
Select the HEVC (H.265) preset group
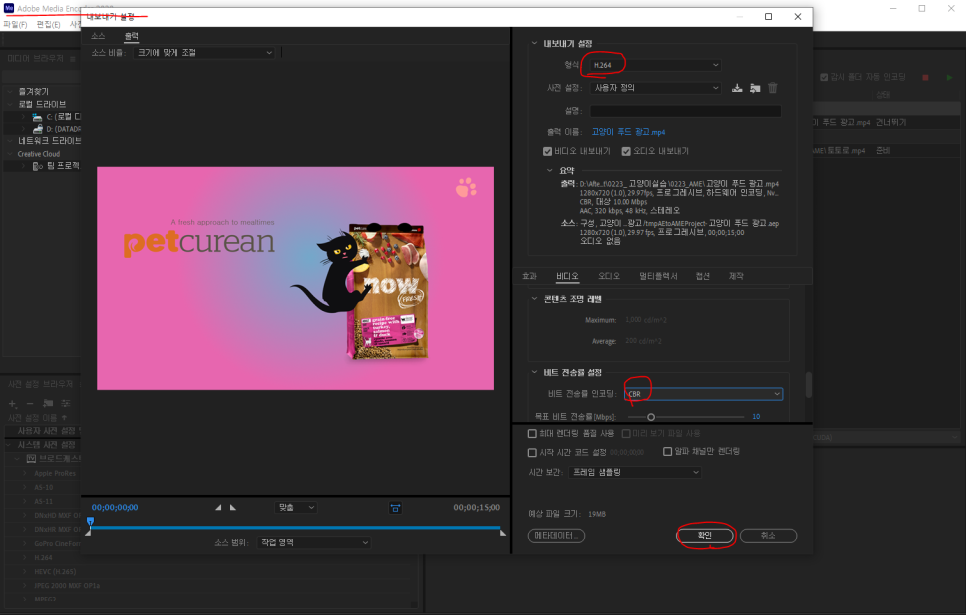click(x=55, y=572)
